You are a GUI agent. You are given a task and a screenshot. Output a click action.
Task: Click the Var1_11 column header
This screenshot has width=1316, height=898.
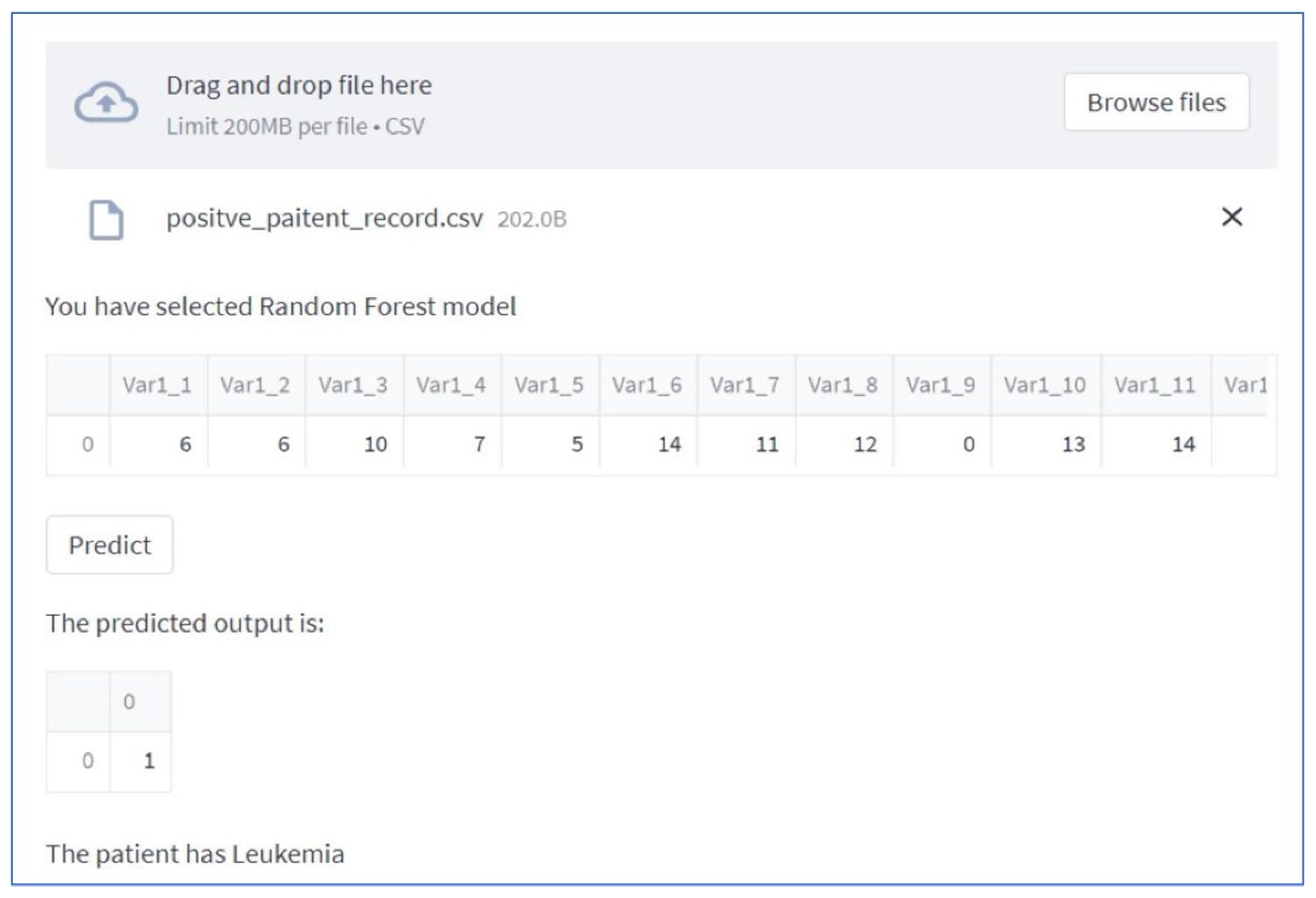pos(1155,385)
